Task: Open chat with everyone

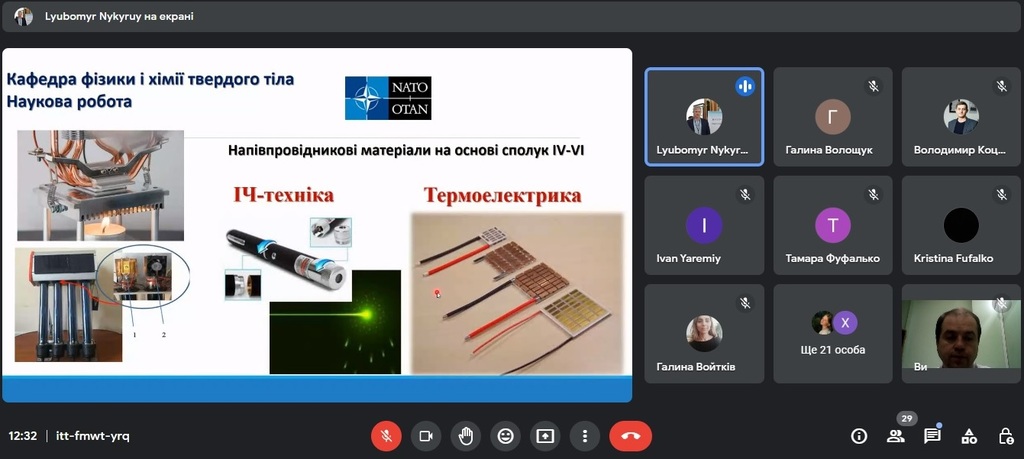Action: [933, 436]
